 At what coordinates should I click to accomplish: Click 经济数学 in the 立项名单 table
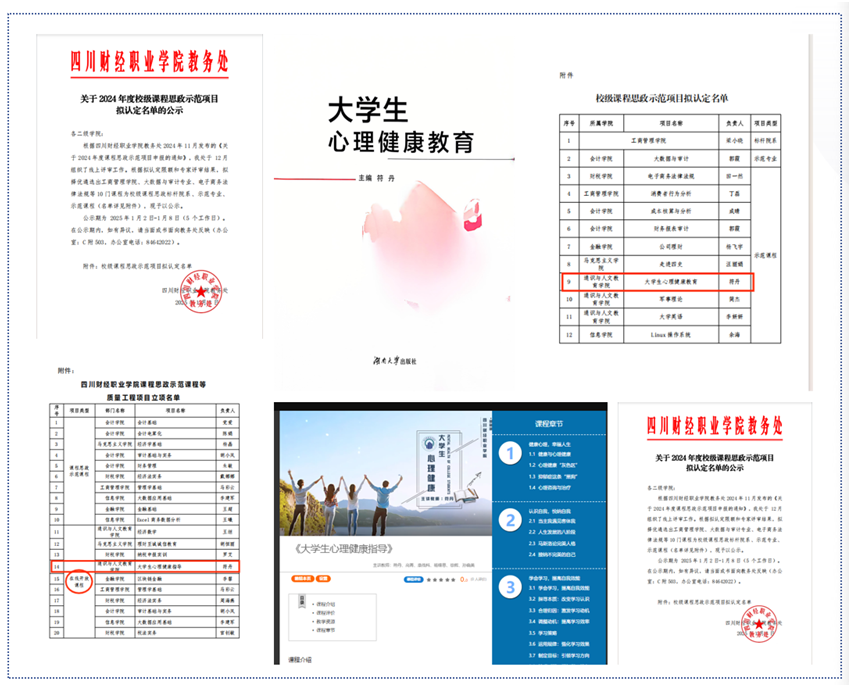[147, 532]
